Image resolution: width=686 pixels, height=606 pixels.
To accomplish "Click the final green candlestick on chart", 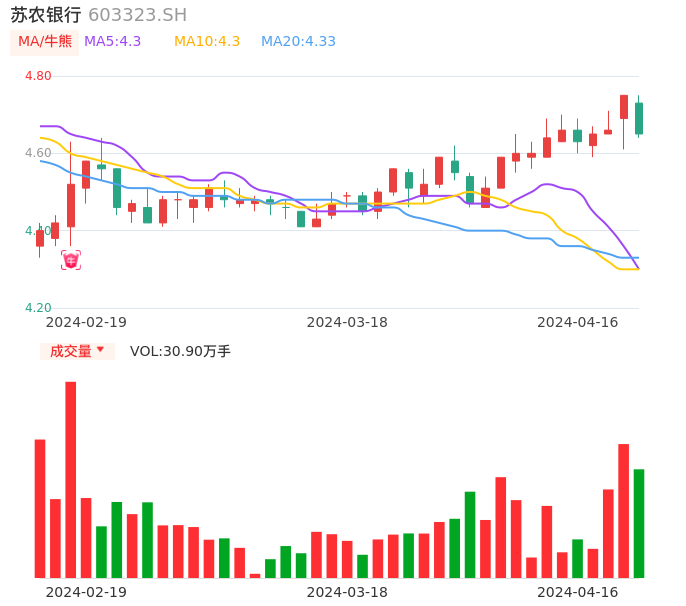I will [639, 118].
